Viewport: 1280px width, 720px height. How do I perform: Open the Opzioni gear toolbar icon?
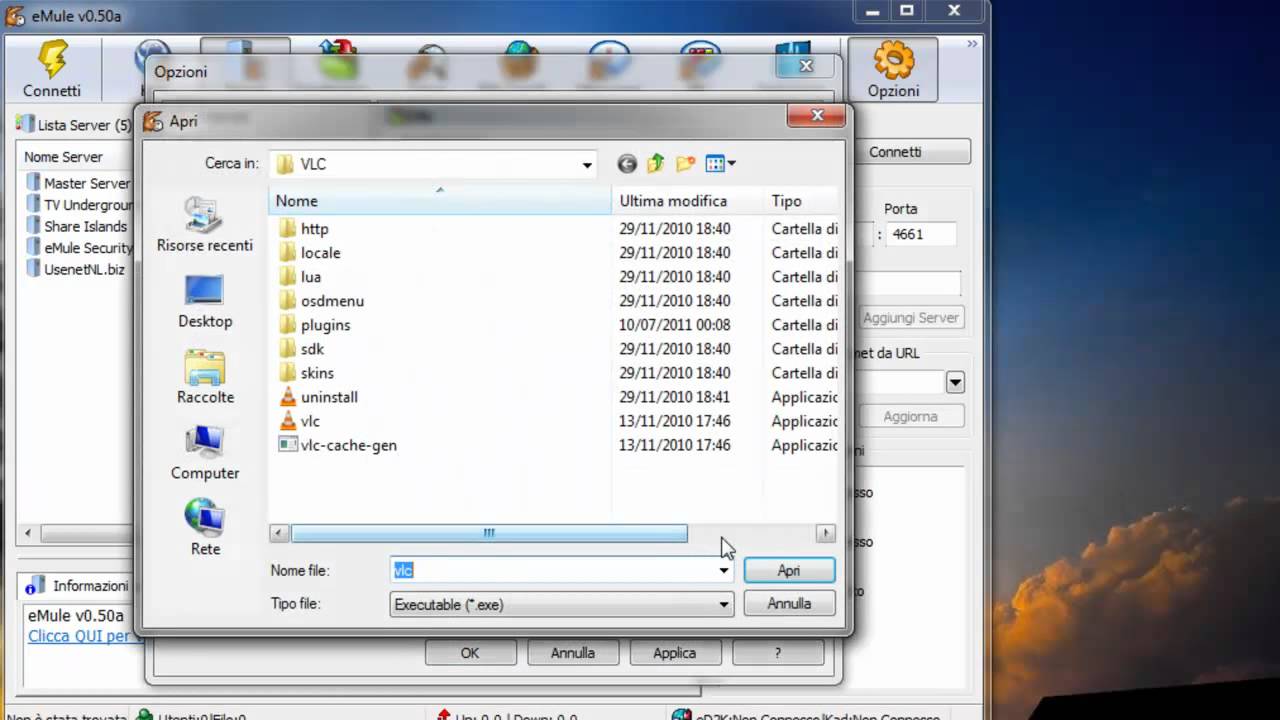tap(893, 69)
